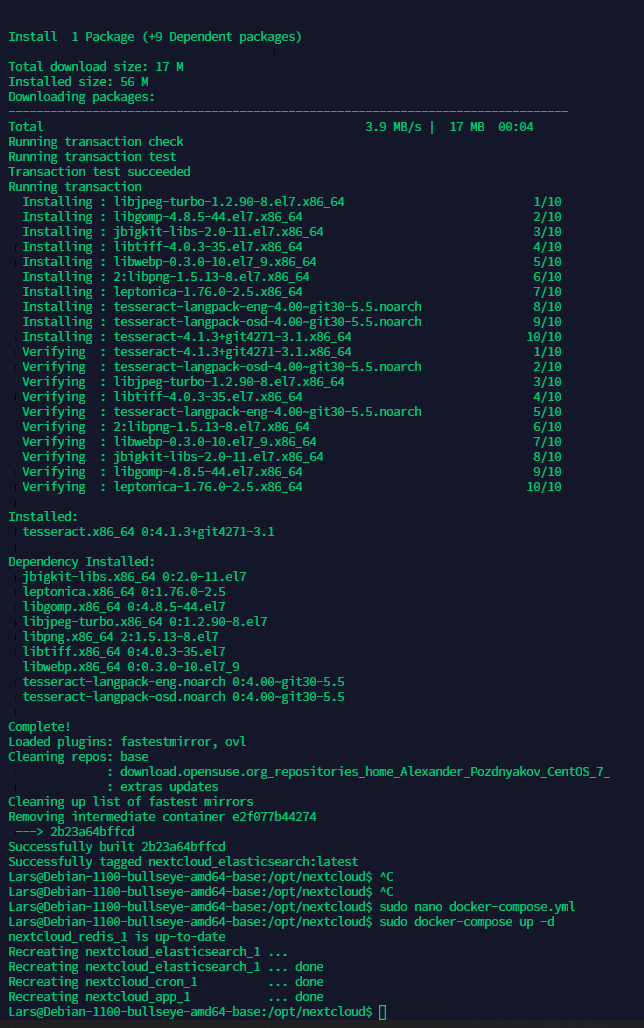644x1028 pixels.
Task: Click 'tesseract.x86_64 0:4.1.3+git4271-3.1' under Installed
Action: (148, 532)
